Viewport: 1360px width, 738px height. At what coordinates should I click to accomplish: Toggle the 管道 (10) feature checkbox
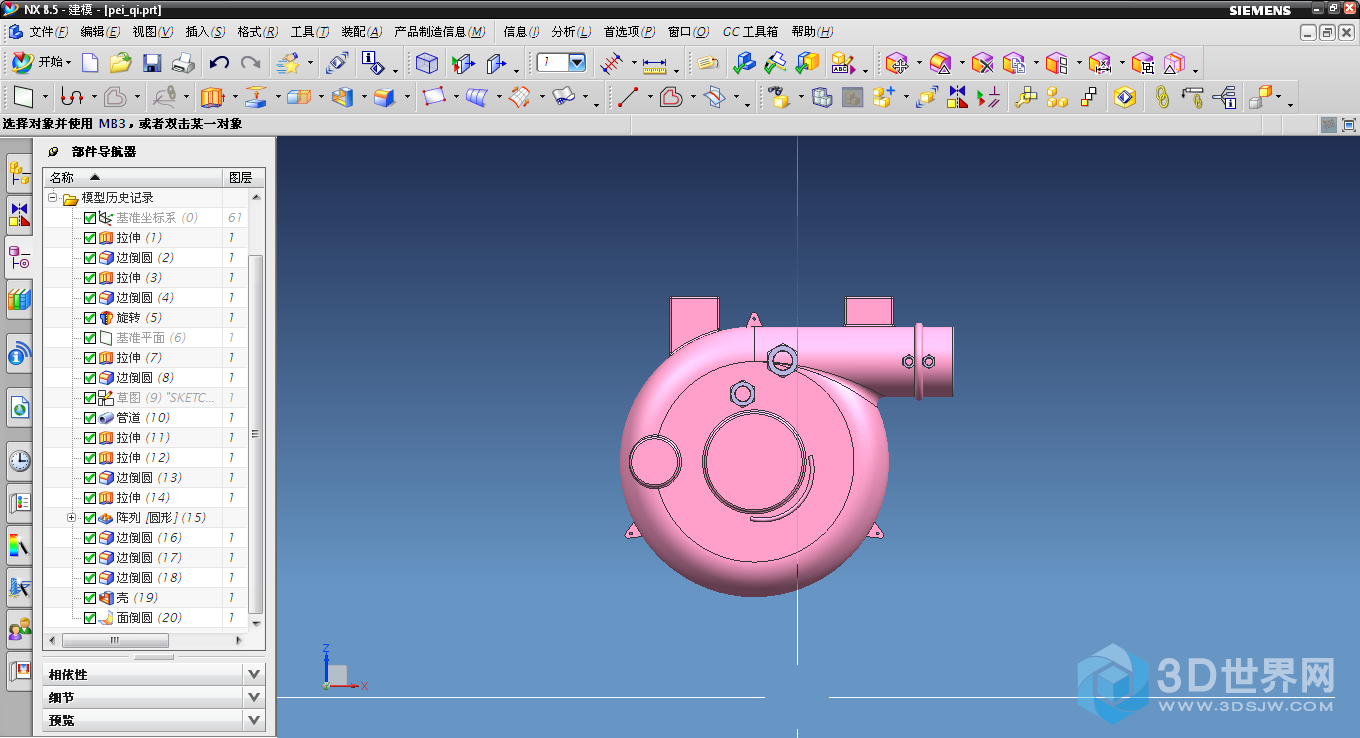point(90,418)
